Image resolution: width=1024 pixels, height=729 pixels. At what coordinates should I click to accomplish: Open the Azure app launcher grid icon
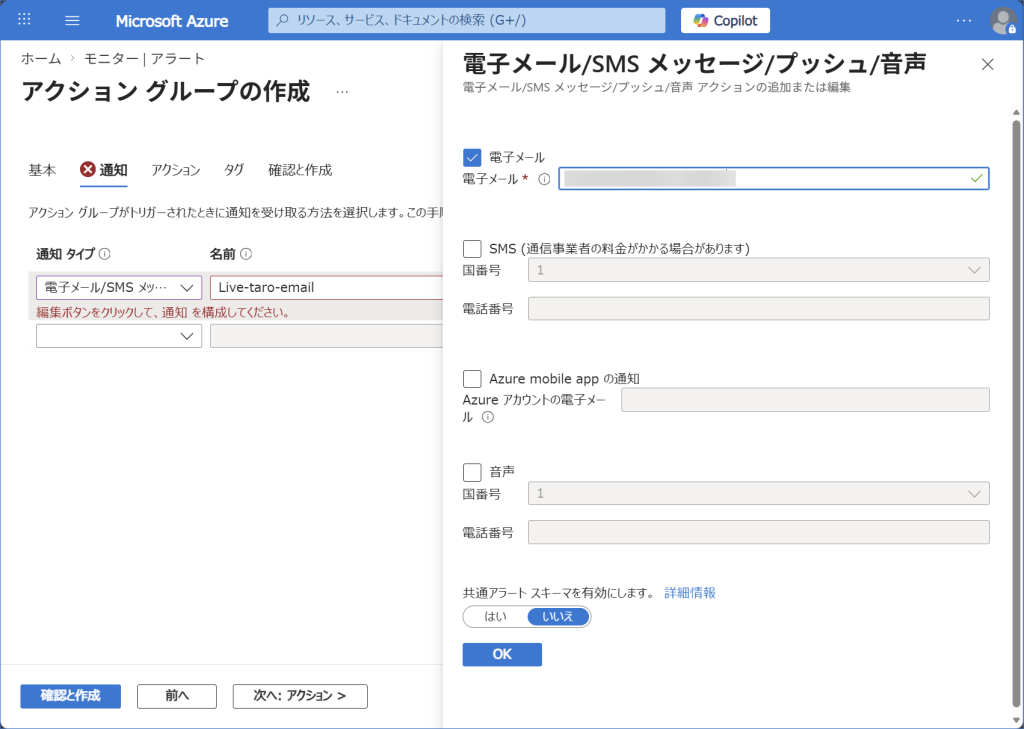click(x=25, y=20)
